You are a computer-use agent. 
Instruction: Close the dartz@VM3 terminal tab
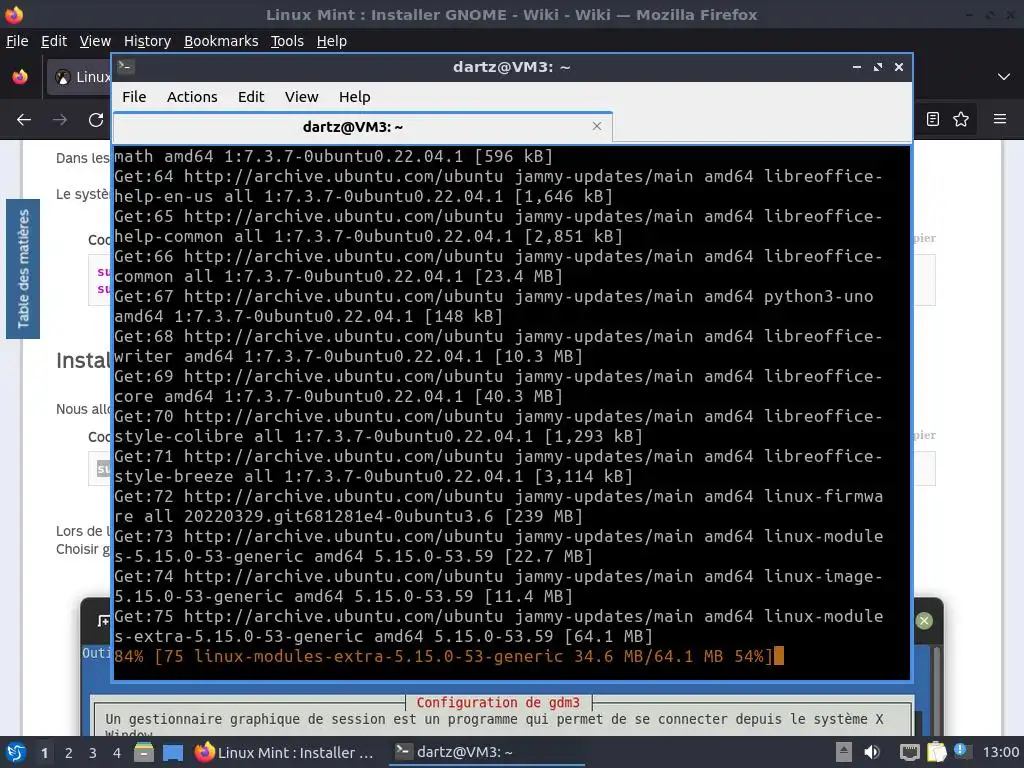[x=596, y=126]
